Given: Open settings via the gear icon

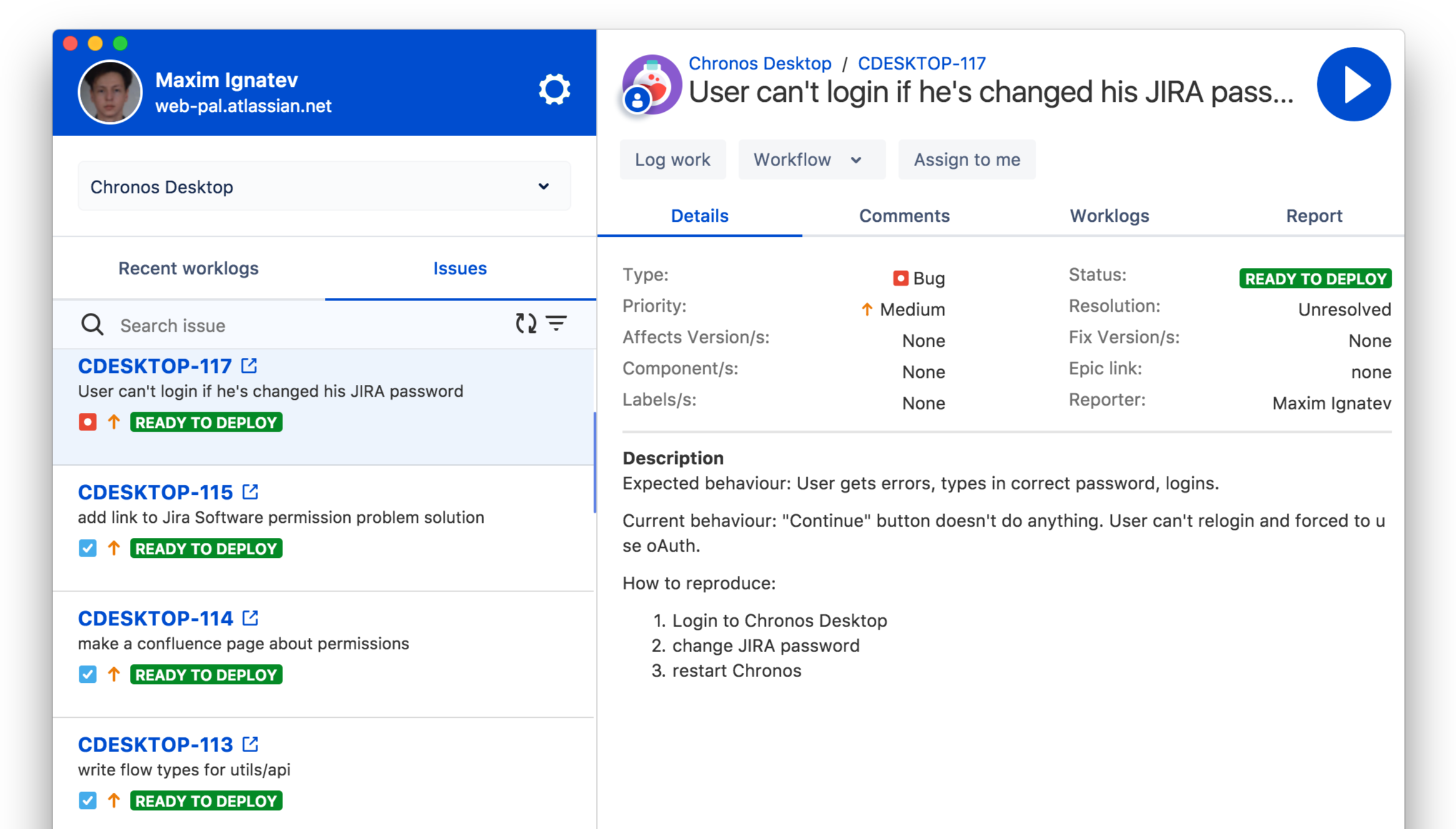Looking at the screenshot, I should point(554,89).
